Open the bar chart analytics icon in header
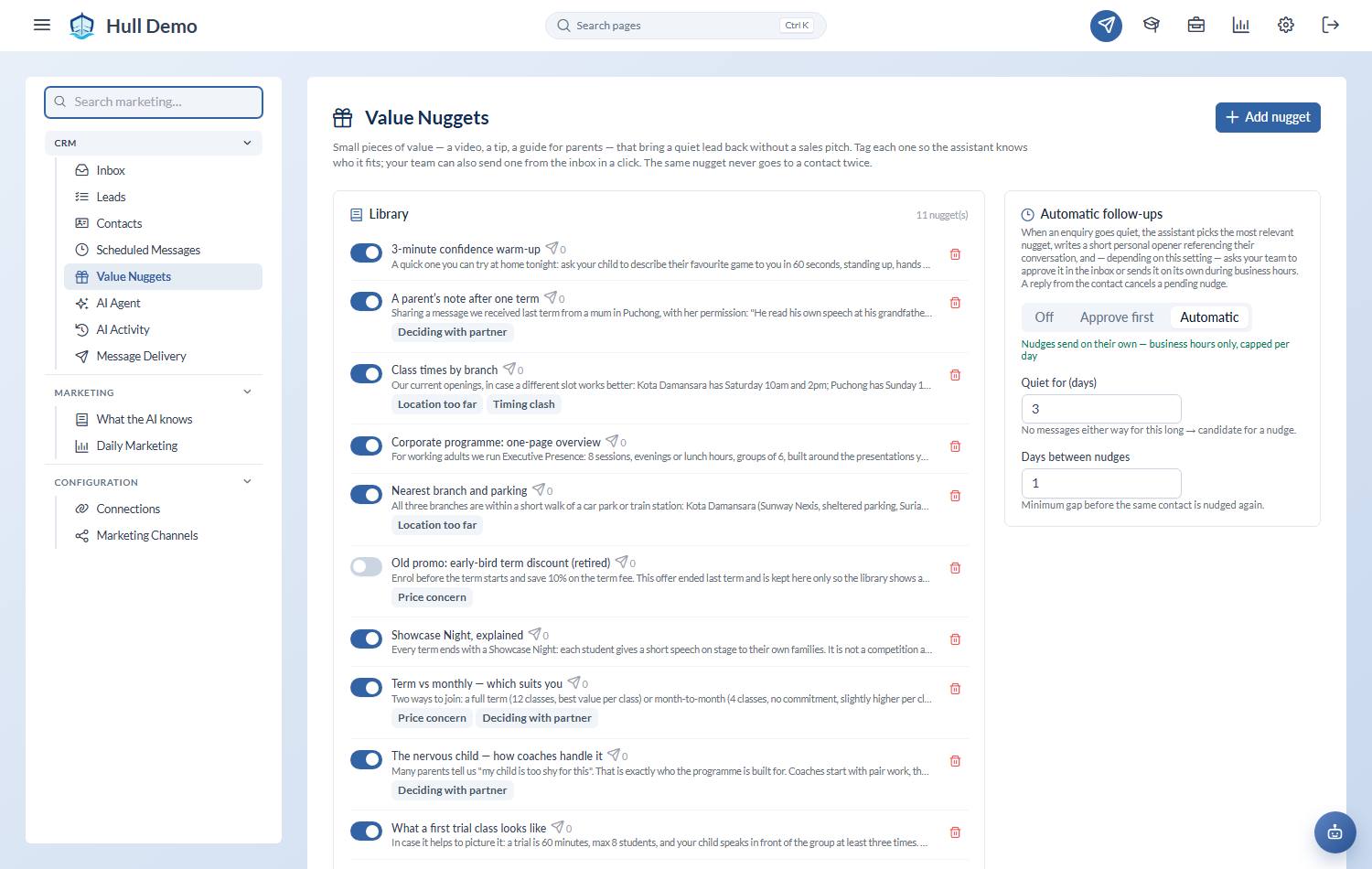 [1240, 26]
